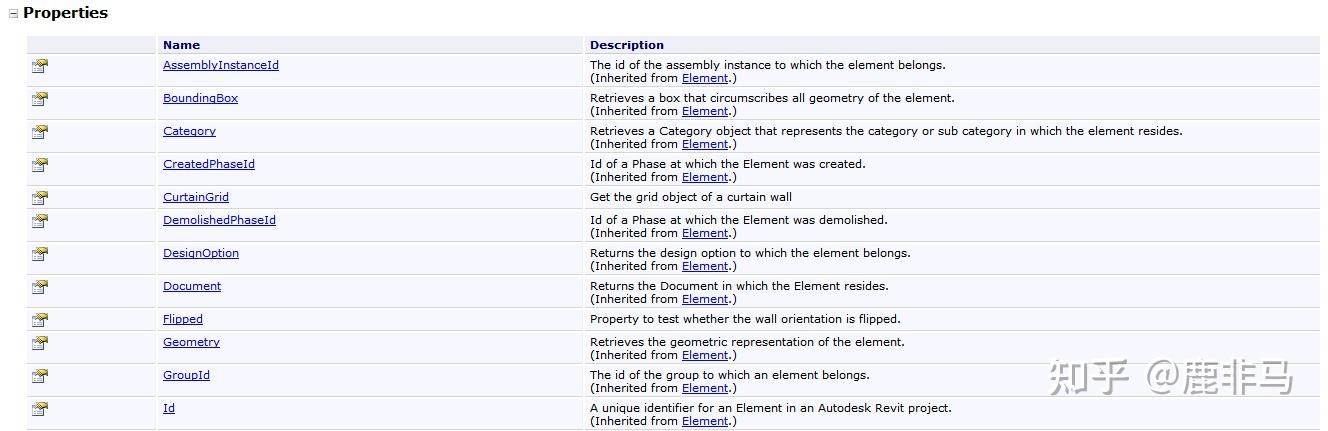Screen dimensions: 1328x431
Task: Open the Geometry property link
Action: tap(191, 342)
